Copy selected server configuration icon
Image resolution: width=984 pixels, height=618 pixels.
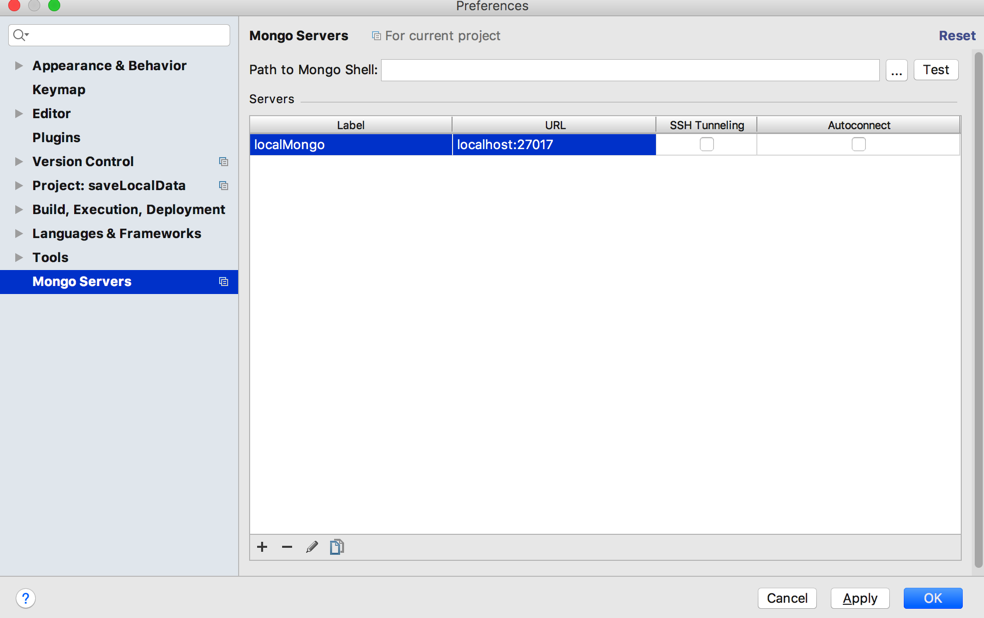(x=337, y=547)
